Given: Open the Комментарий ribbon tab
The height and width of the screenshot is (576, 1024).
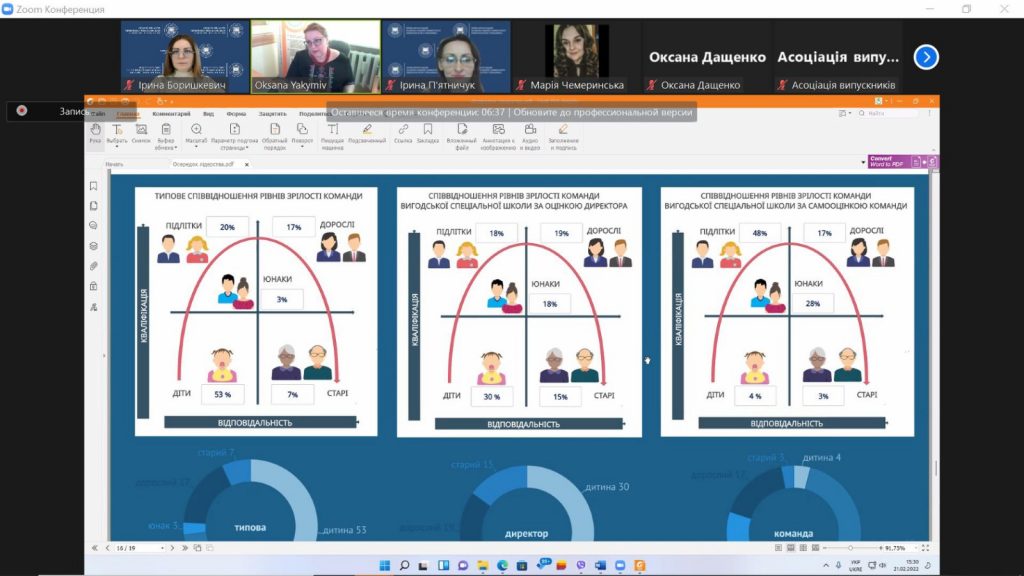Looking at the screenshot, I should coord(171,114).
